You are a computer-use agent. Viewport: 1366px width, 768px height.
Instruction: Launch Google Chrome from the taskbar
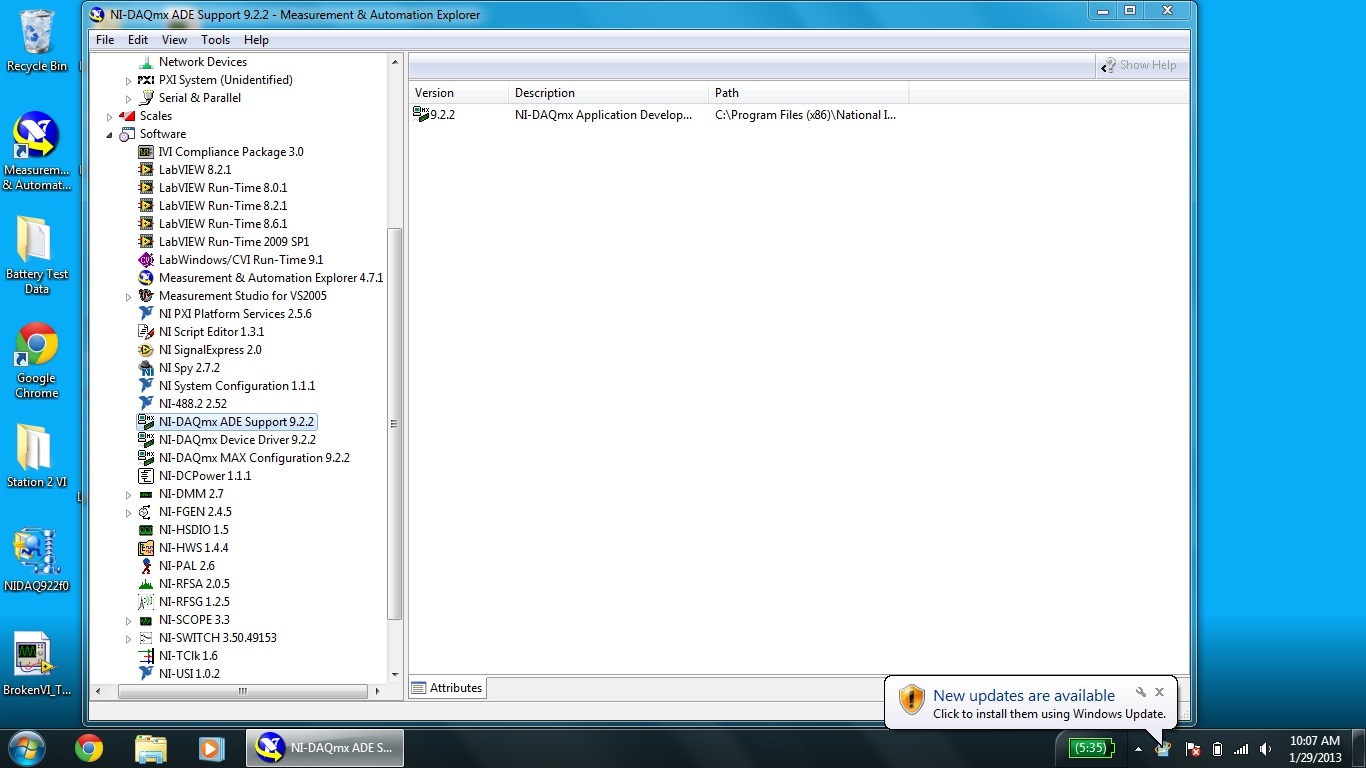[x=89, y=748]
